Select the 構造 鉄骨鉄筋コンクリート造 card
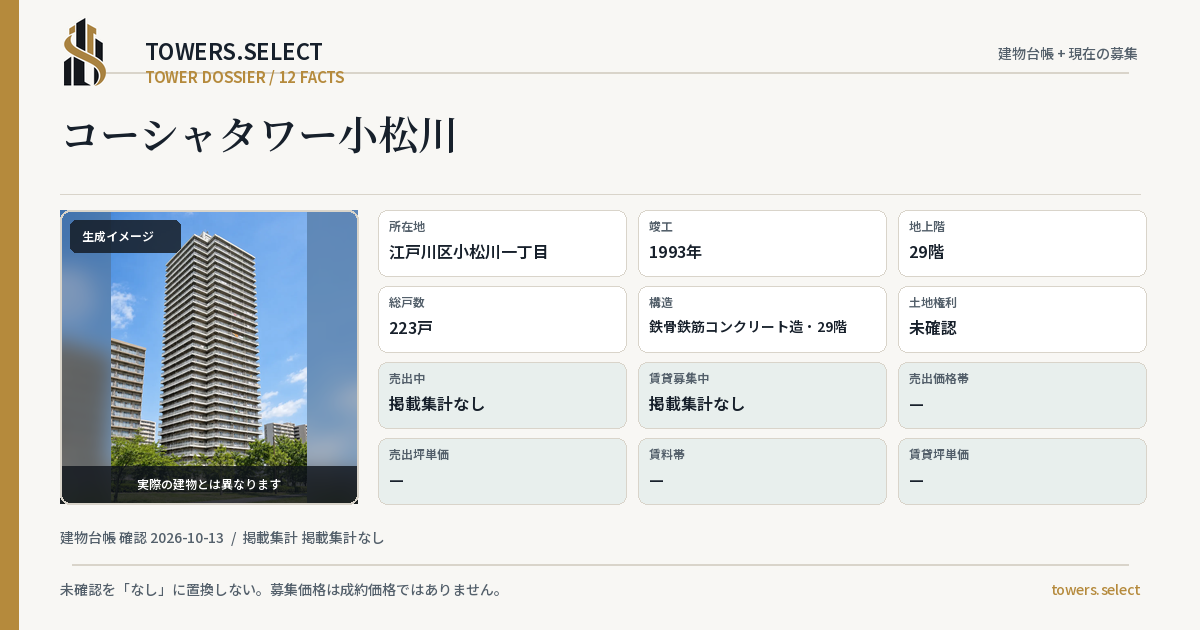1200x630 pixels. pyautogui.click(x=762, y=319)
